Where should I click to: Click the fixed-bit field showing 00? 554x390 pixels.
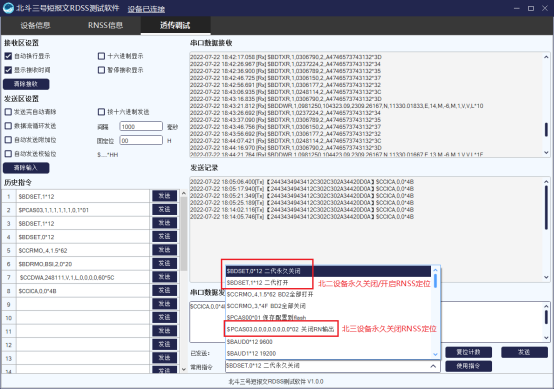pyautogui.click(x=141, y=141)
